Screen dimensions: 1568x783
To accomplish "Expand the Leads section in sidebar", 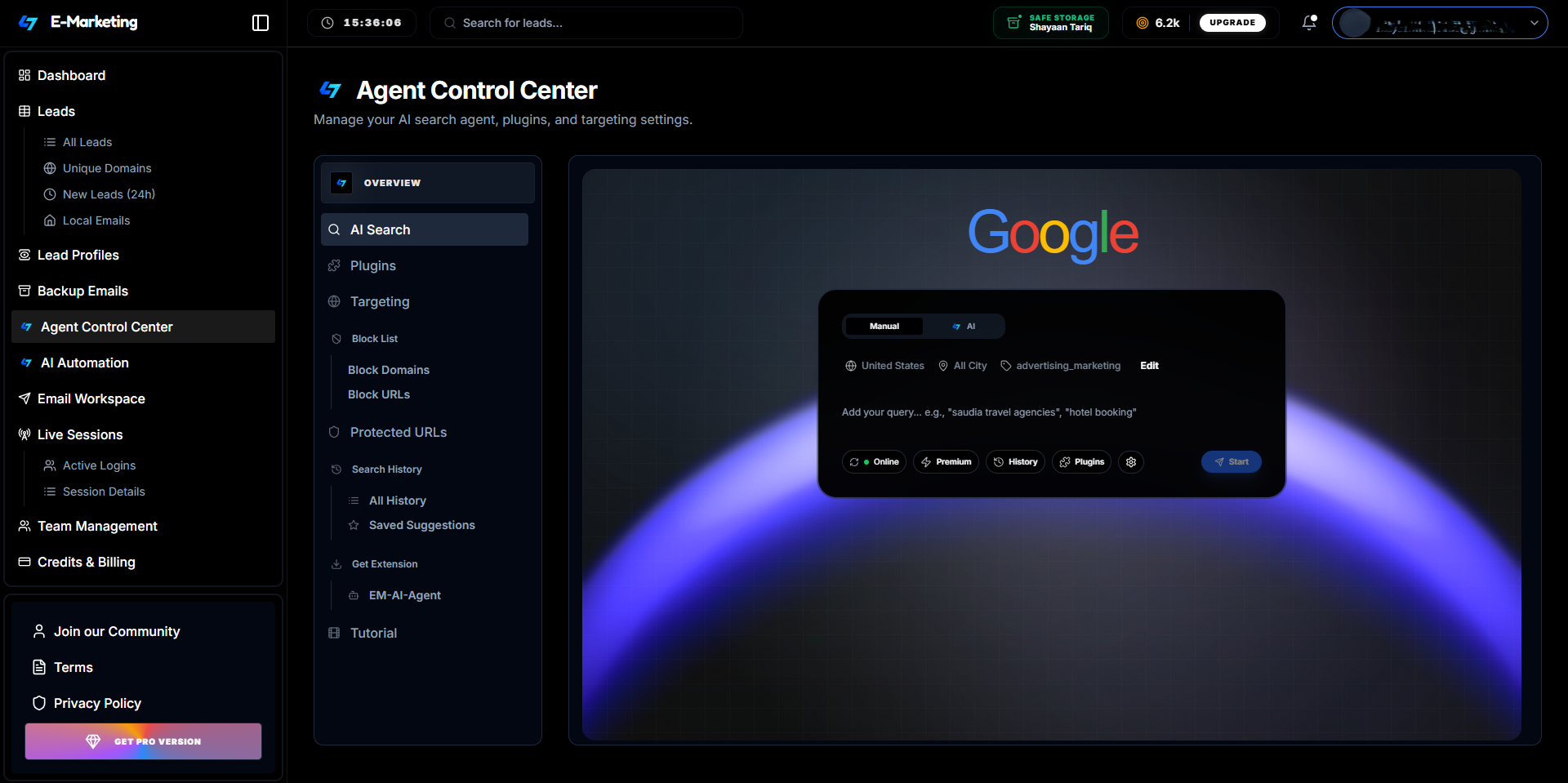I will point(56,111).
